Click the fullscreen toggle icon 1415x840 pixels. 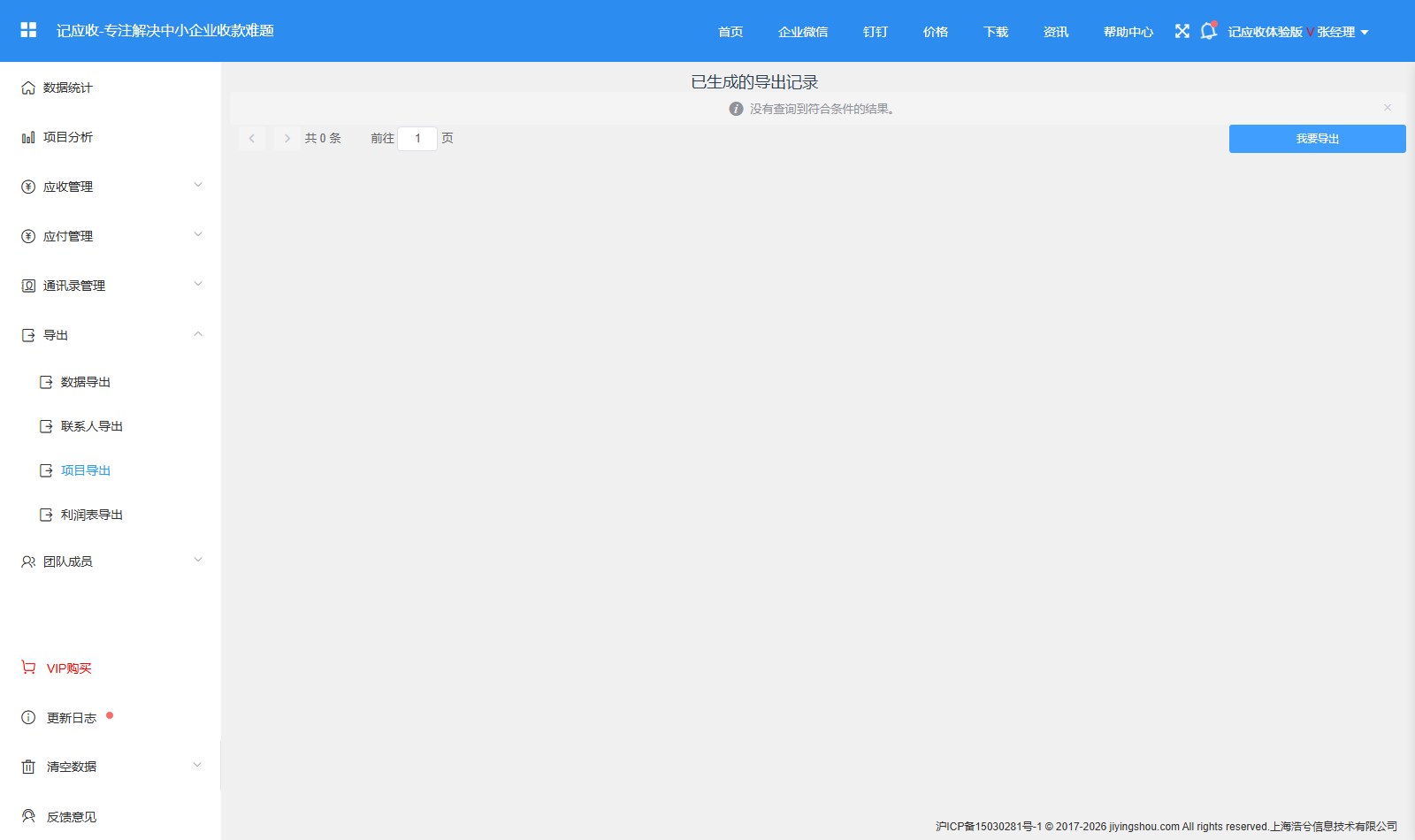click(1182, 31)
